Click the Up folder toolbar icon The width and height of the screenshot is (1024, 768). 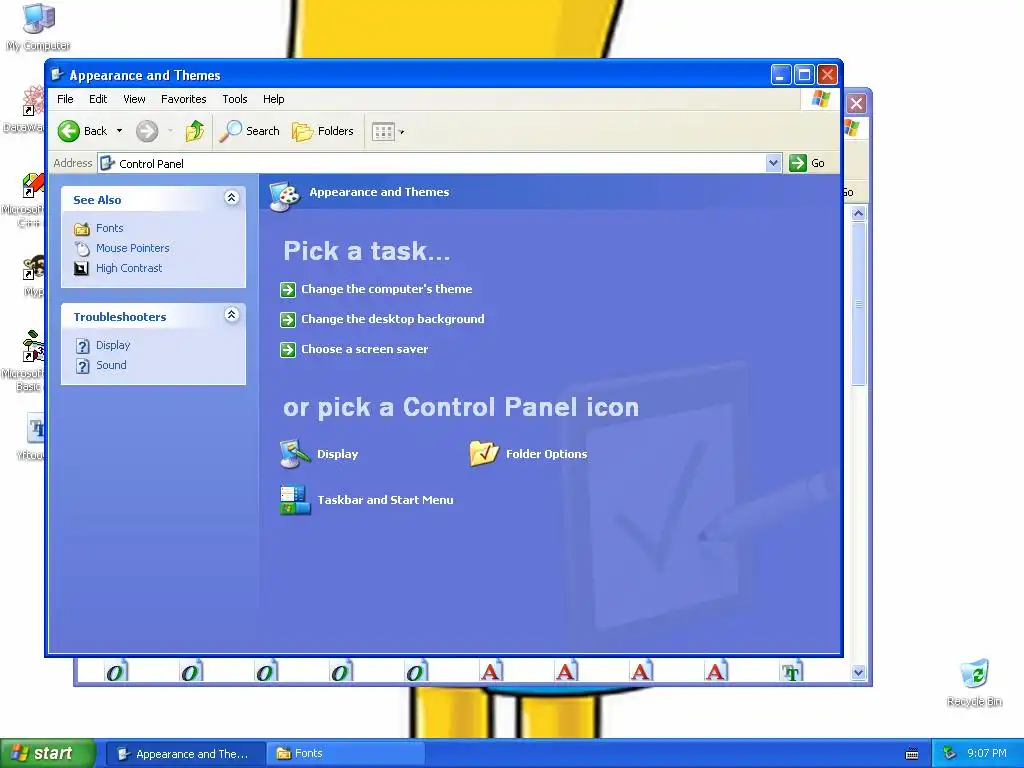(195, 131)
